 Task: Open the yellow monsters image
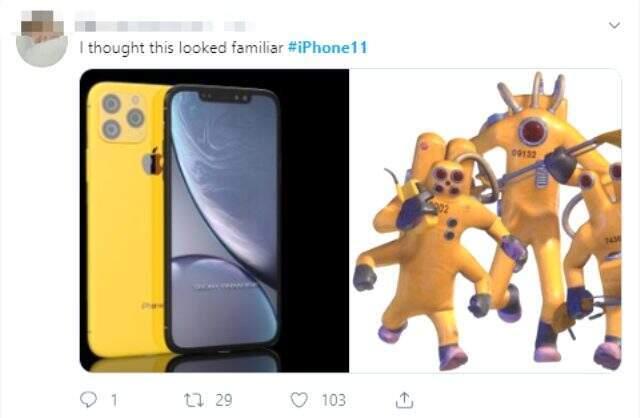click(485, 220)
